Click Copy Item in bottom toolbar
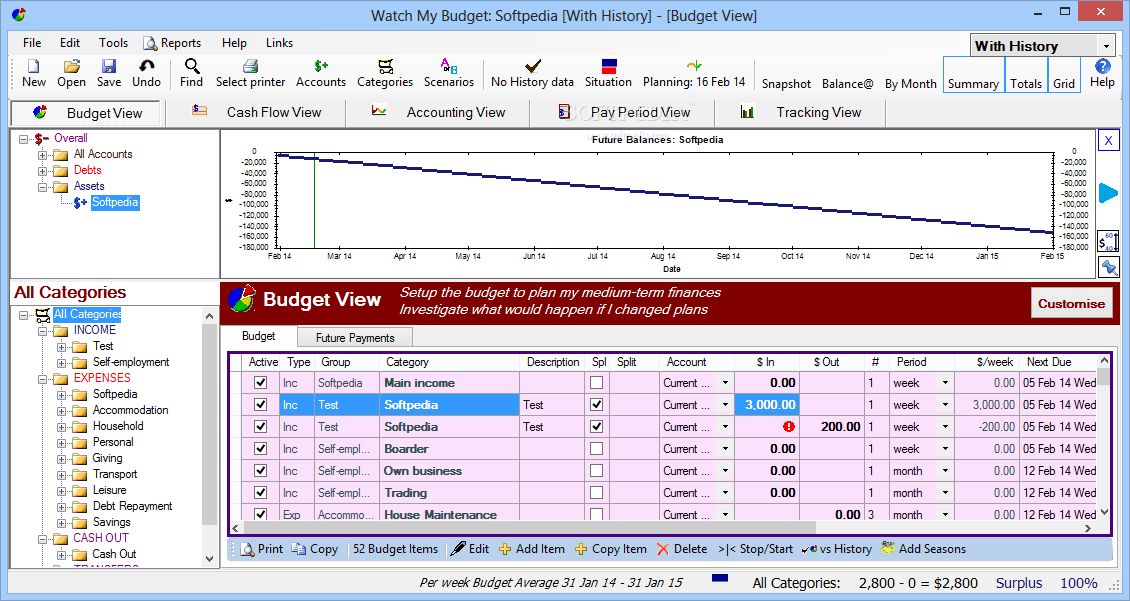The height and width of the screenshot is (601, 1130). click(611, 549)
